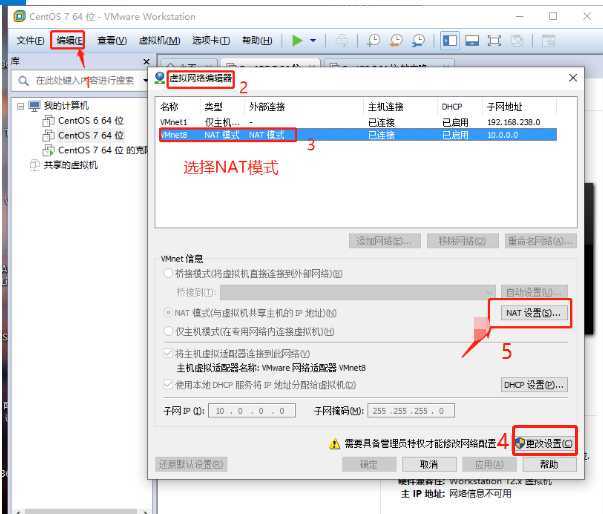Click the 主机连接 column header

point(400,106)
